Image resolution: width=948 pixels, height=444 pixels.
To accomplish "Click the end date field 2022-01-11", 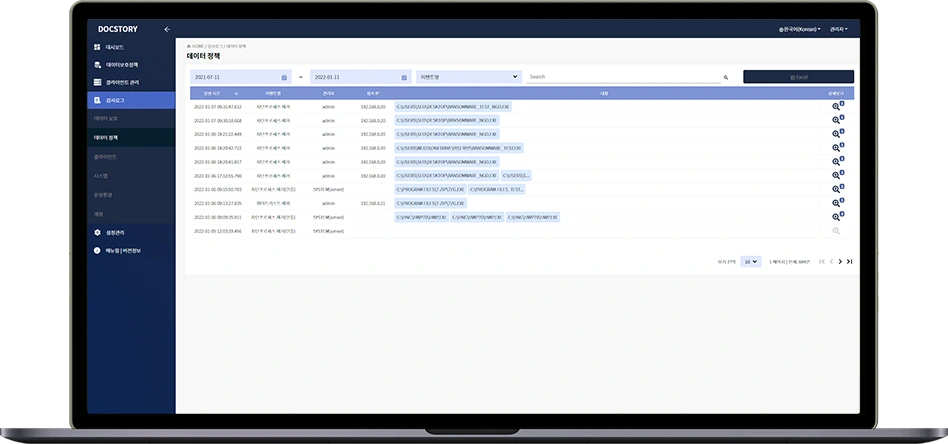I will (361, 77).
